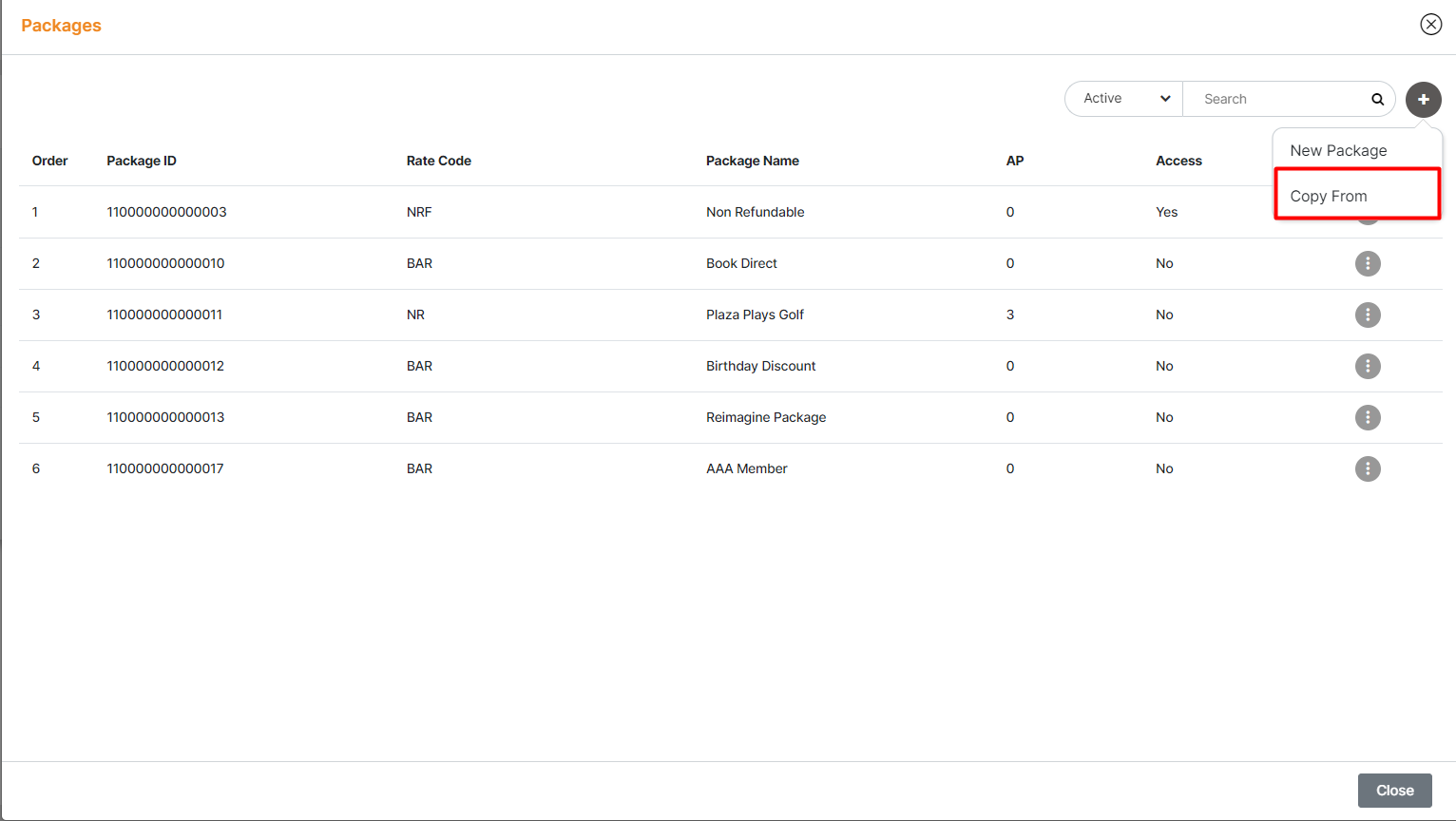Click the Yes access value

click(1166, 212)
